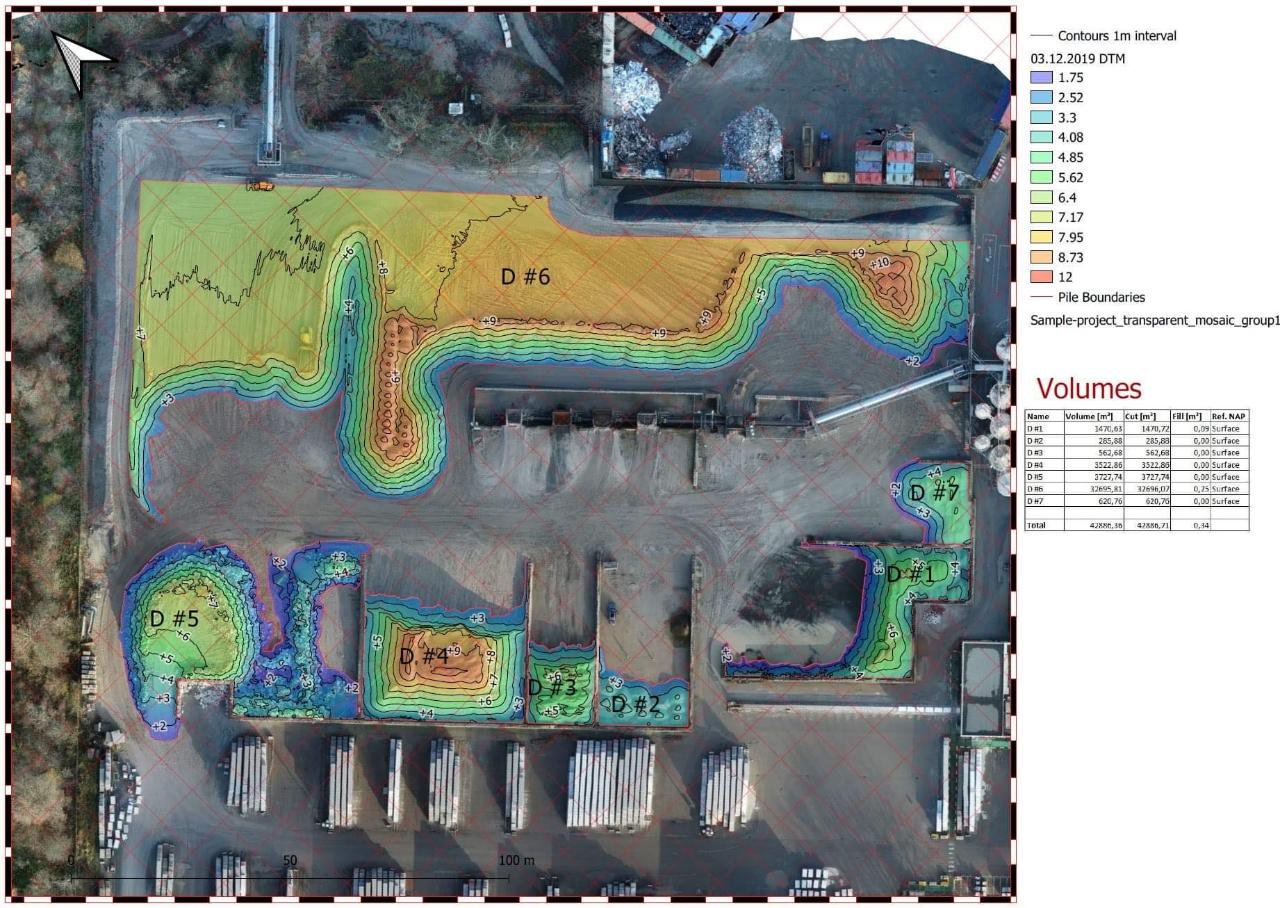Screen dimensions: 1280x908
Task: Click the D #7 pile label
Action: coord(934,491)
